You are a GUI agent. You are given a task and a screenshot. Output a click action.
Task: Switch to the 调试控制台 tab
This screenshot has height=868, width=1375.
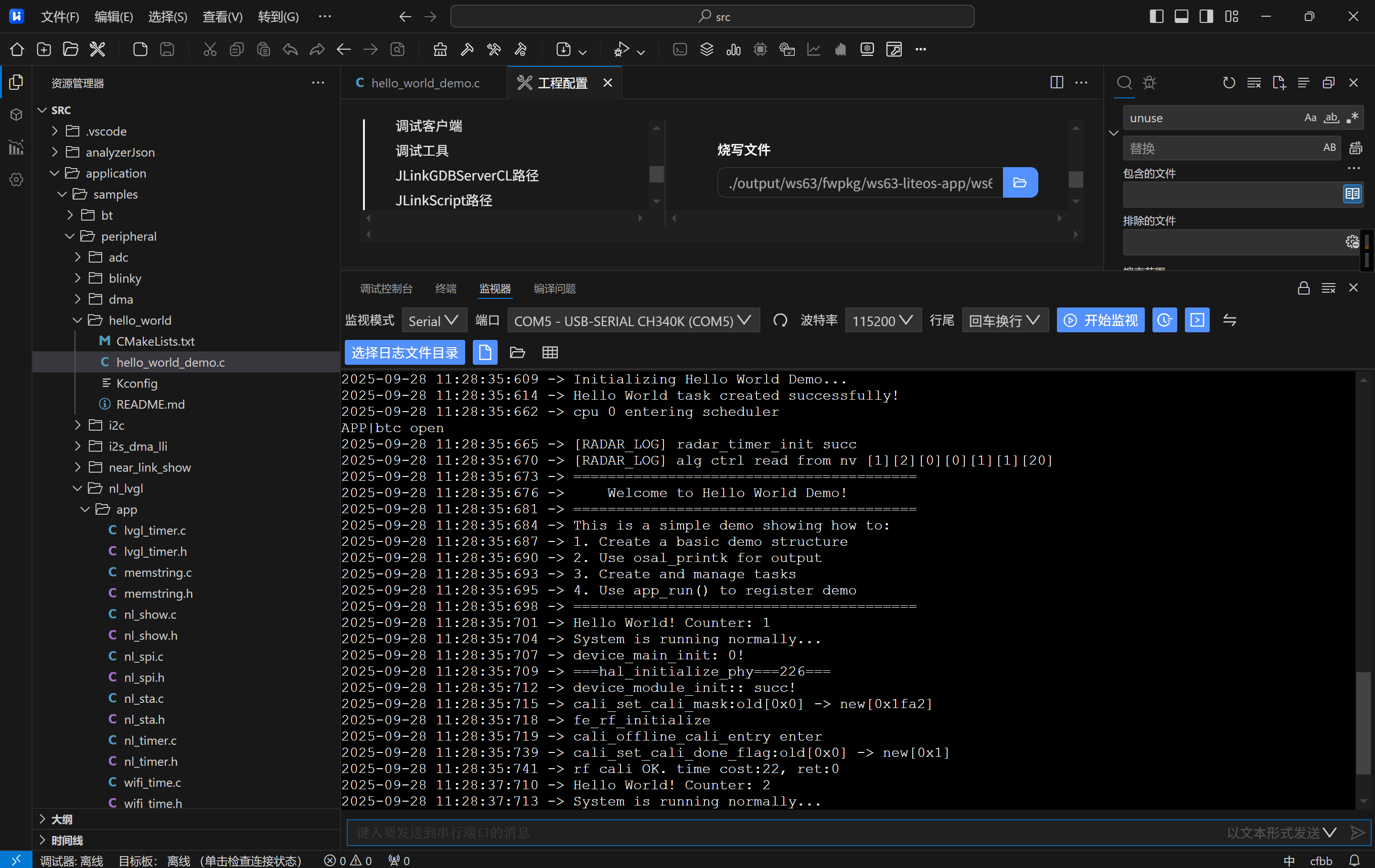tap(386, 289)
